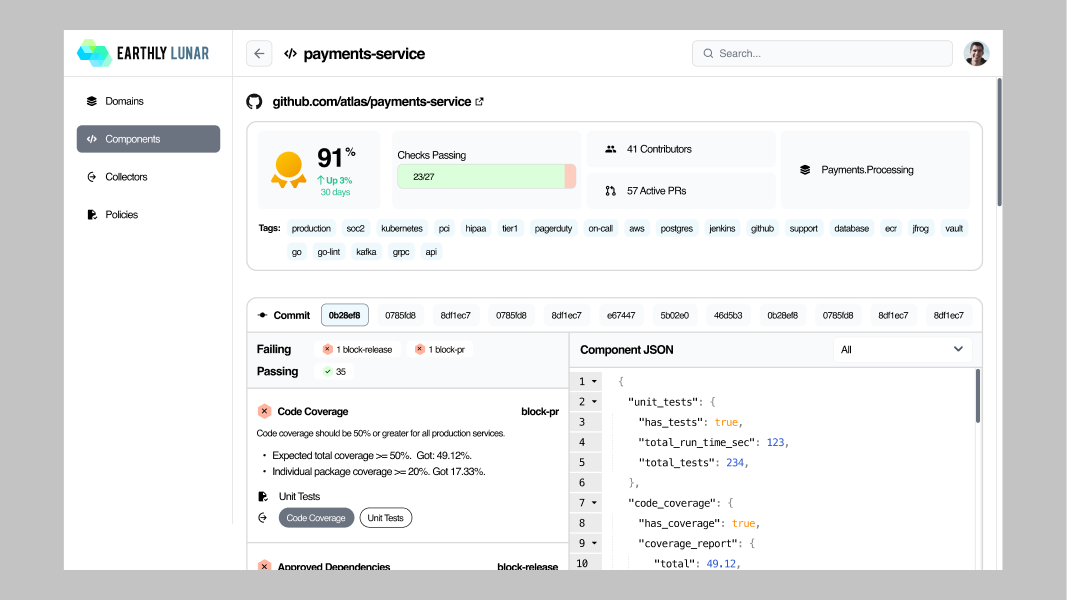Click the kubernetes tag
This screenshot has height=600, width=1067.
tap(401, 229)
